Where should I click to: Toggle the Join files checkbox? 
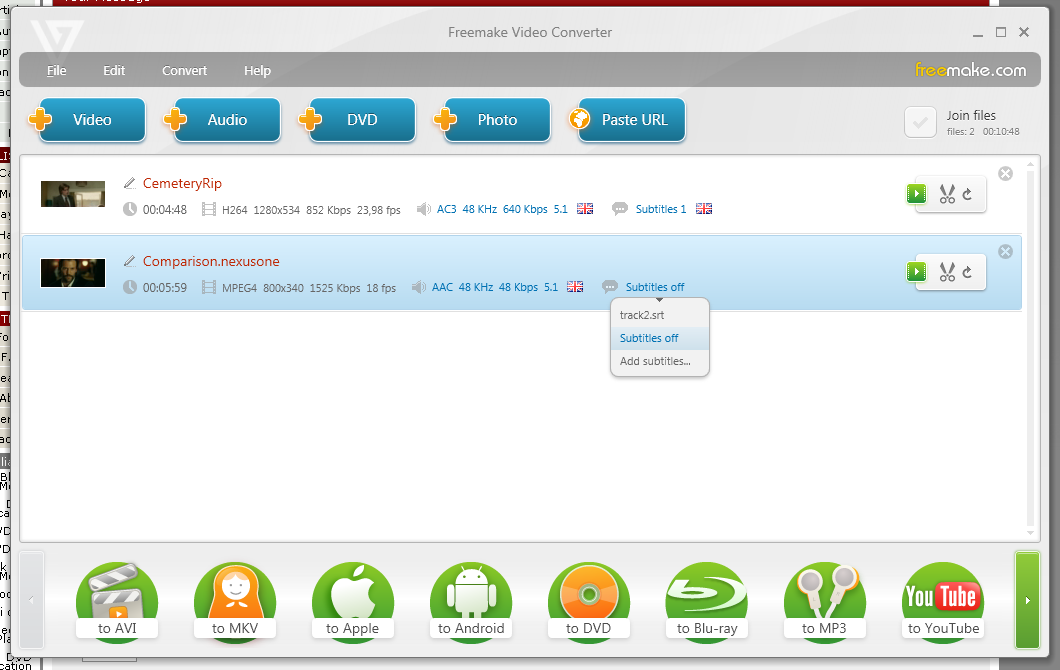(920, 122)
